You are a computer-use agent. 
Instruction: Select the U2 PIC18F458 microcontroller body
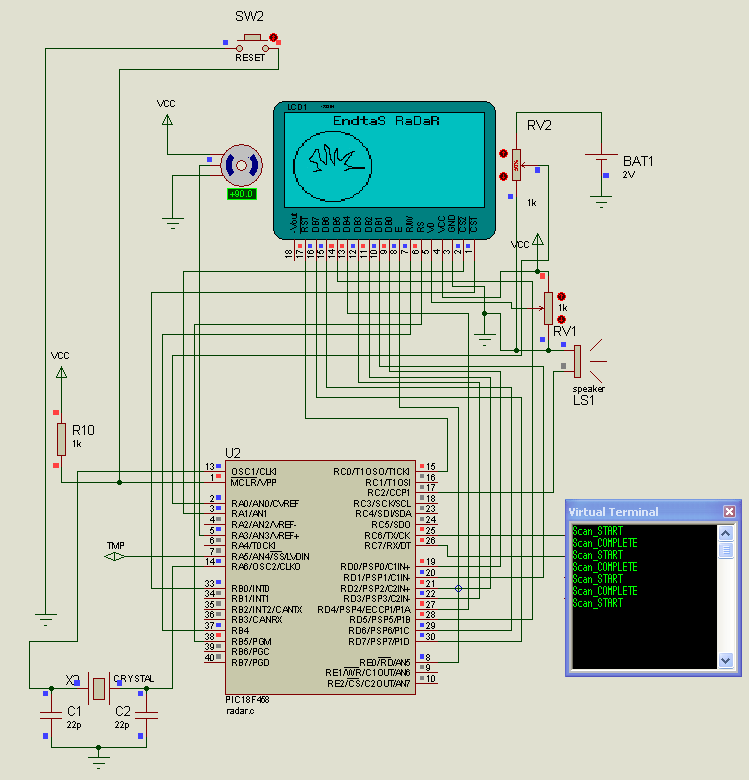pyautogui.click(x=320, y=577)
